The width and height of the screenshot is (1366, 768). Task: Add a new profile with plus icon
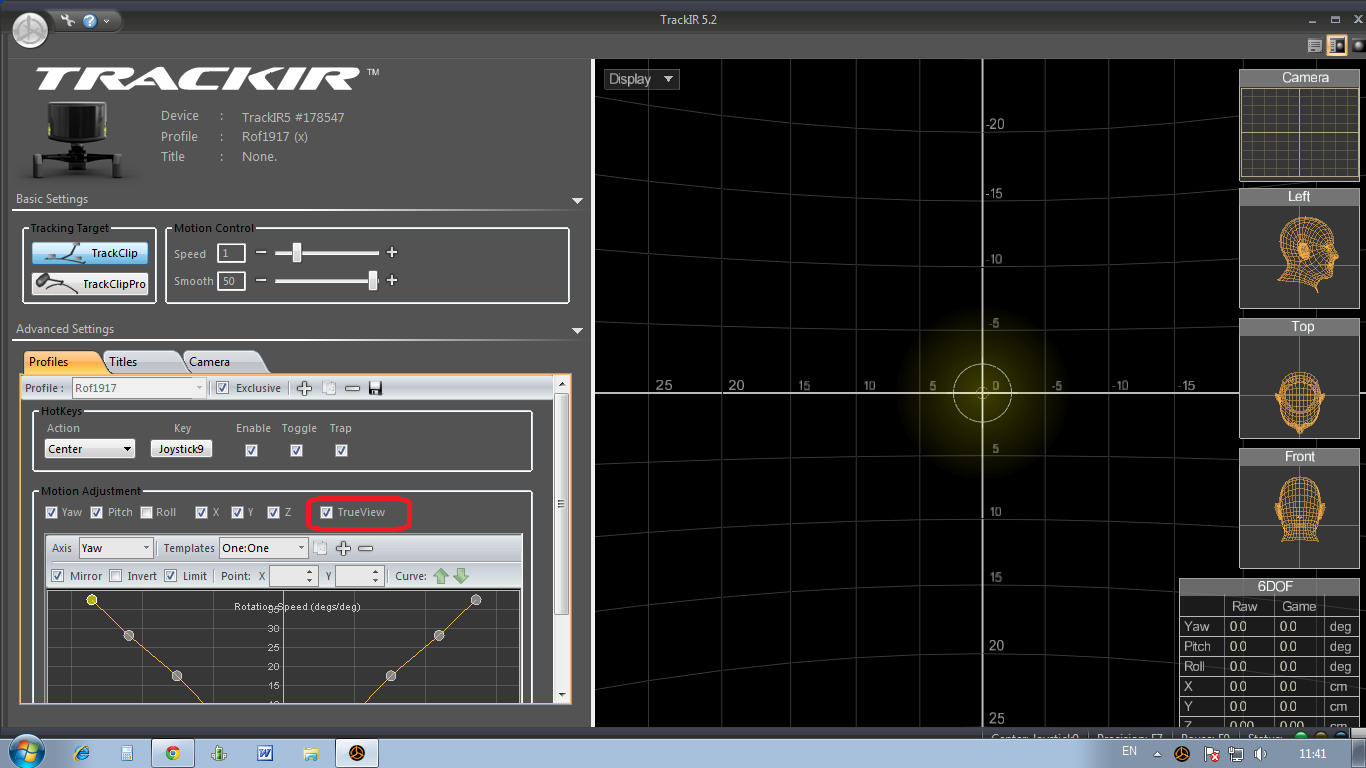[305, 388]
